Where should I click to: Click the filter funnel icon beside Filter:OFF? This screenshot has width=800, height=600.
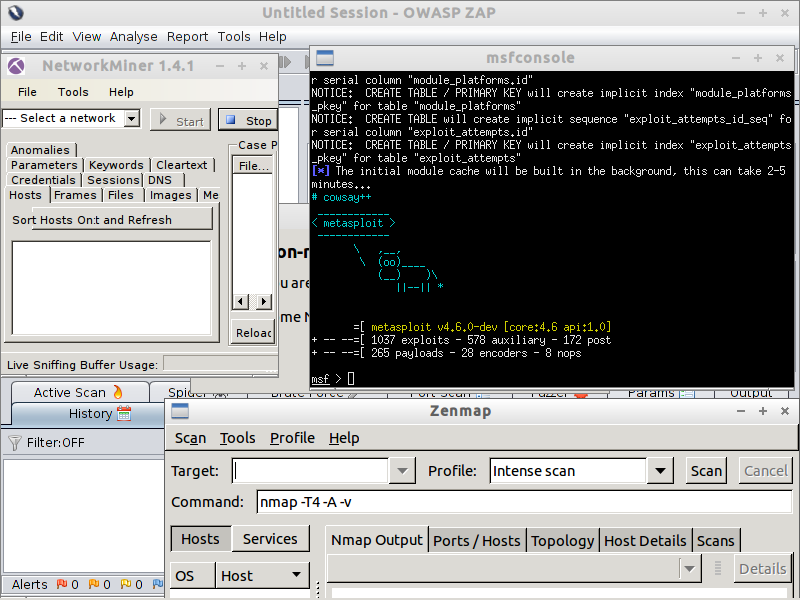click(15, 442)
